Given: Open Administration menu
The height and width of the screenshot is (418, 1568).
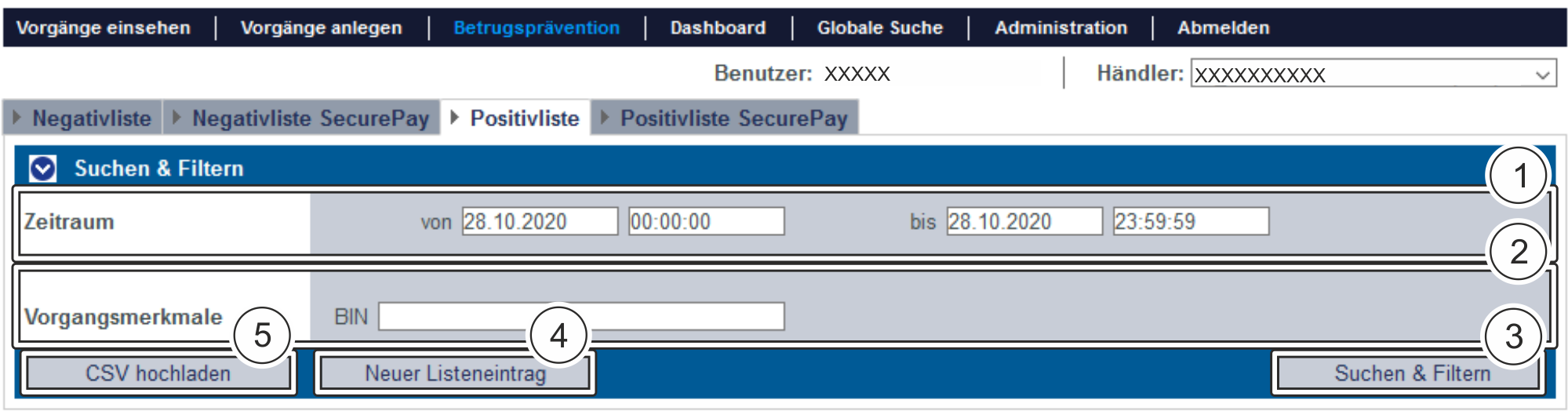Looking at the screenshot, I should [x=1060, y=27].
